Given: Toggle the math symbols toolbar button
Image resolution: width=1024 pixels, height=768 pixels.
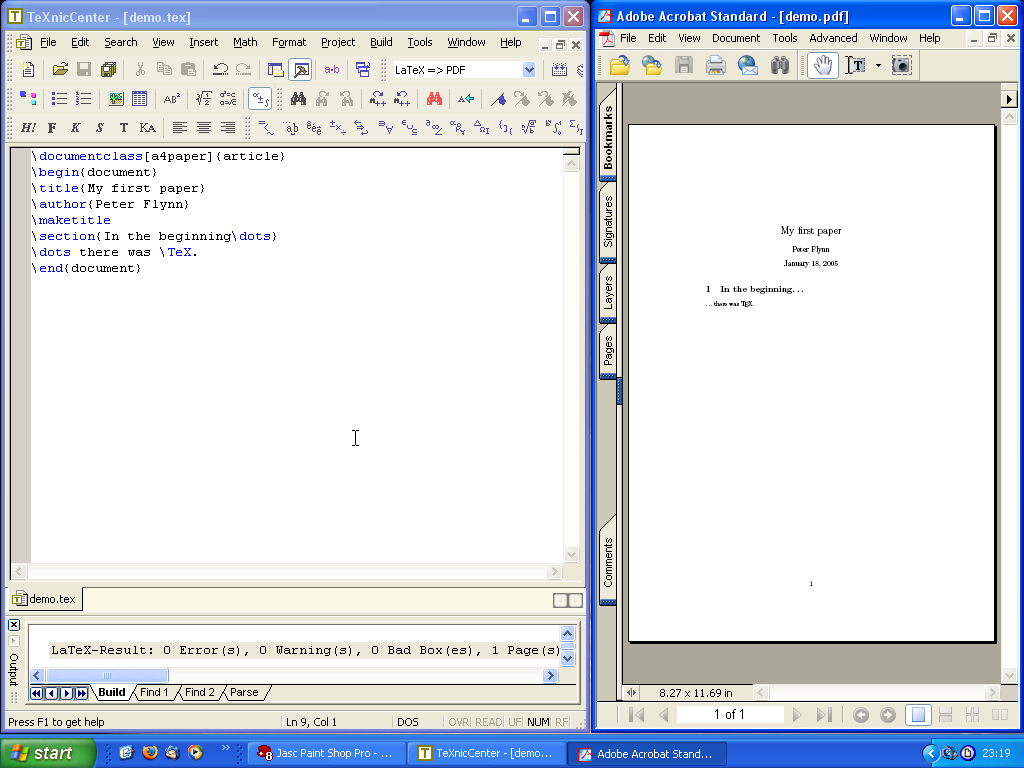Looking at the screenshot, I should click(260, 99).
